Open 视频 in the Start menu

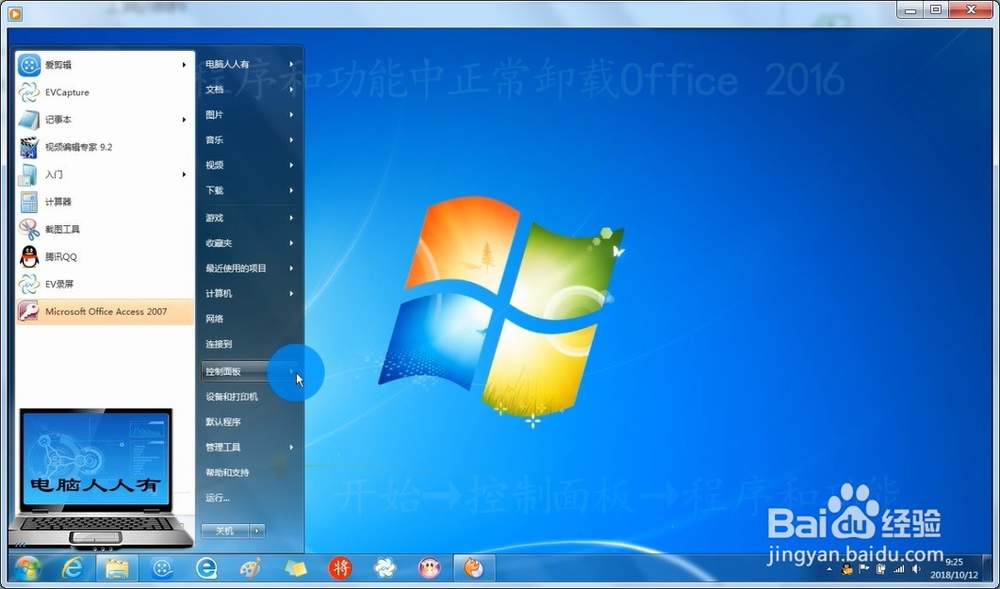(x=250, y=165)
